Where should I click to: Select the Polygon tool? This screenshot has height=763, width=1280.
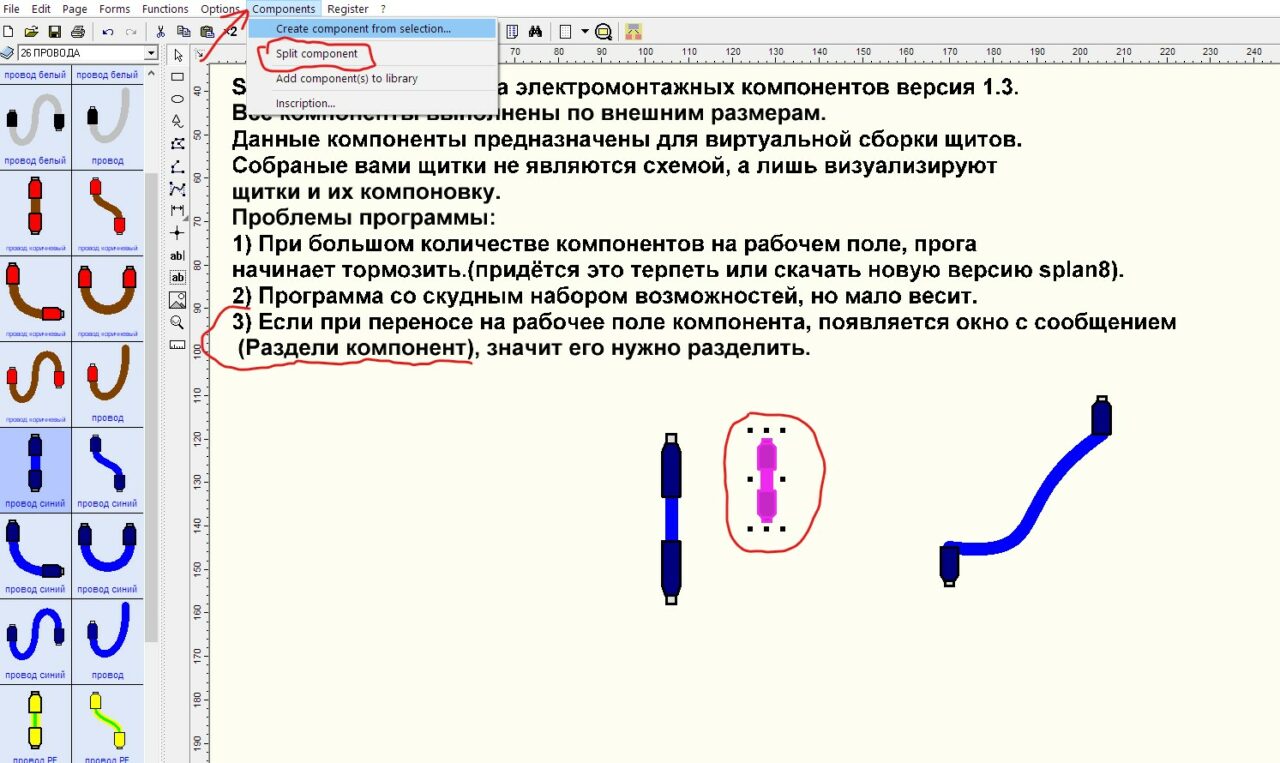point(178,143)
